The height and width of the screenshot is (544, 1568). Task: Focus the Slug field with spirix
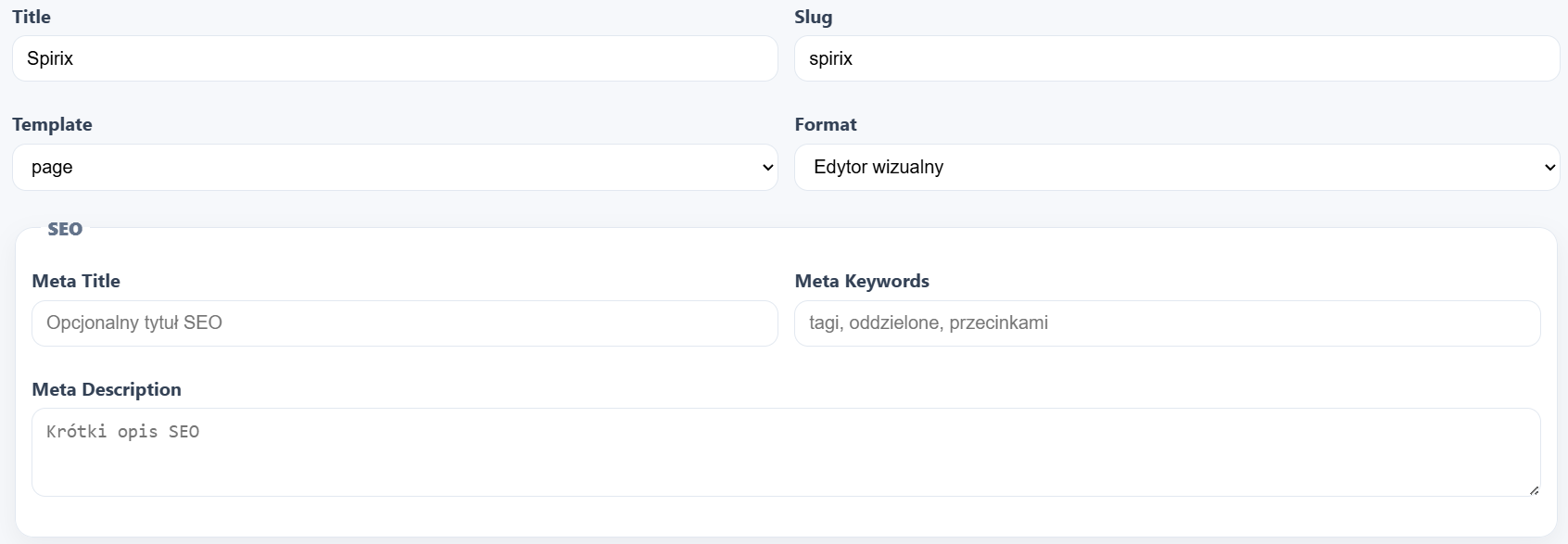[x=1176, y=58]
